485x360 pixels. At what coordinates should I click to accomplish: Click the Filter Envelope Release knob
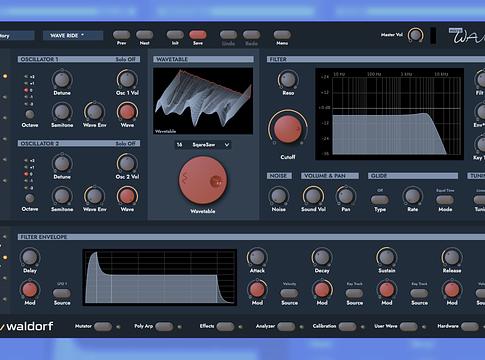click(452, 257)
